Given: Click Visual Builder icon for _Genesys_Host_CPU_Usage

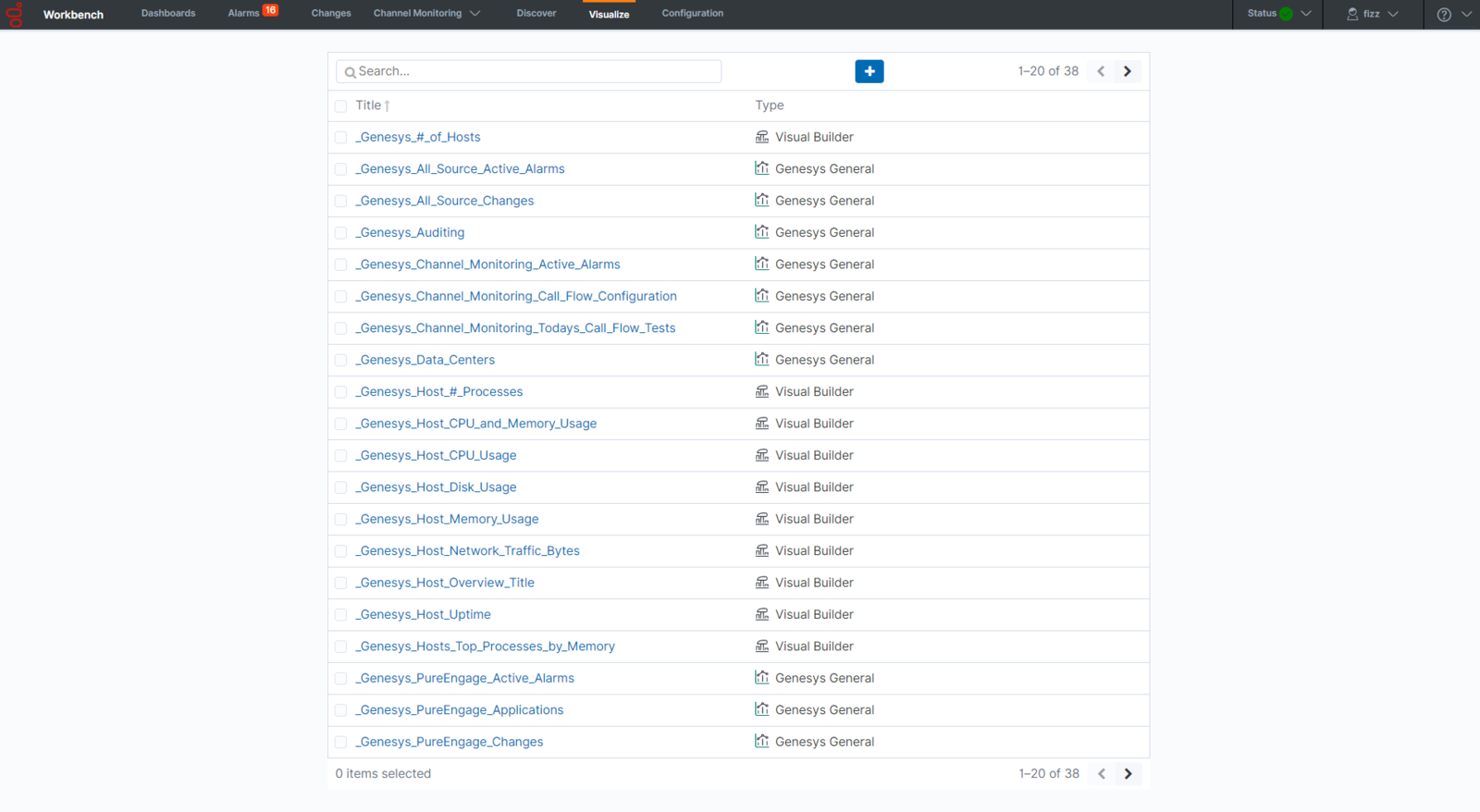Looking at the screenshot, I should coord(762,455).
